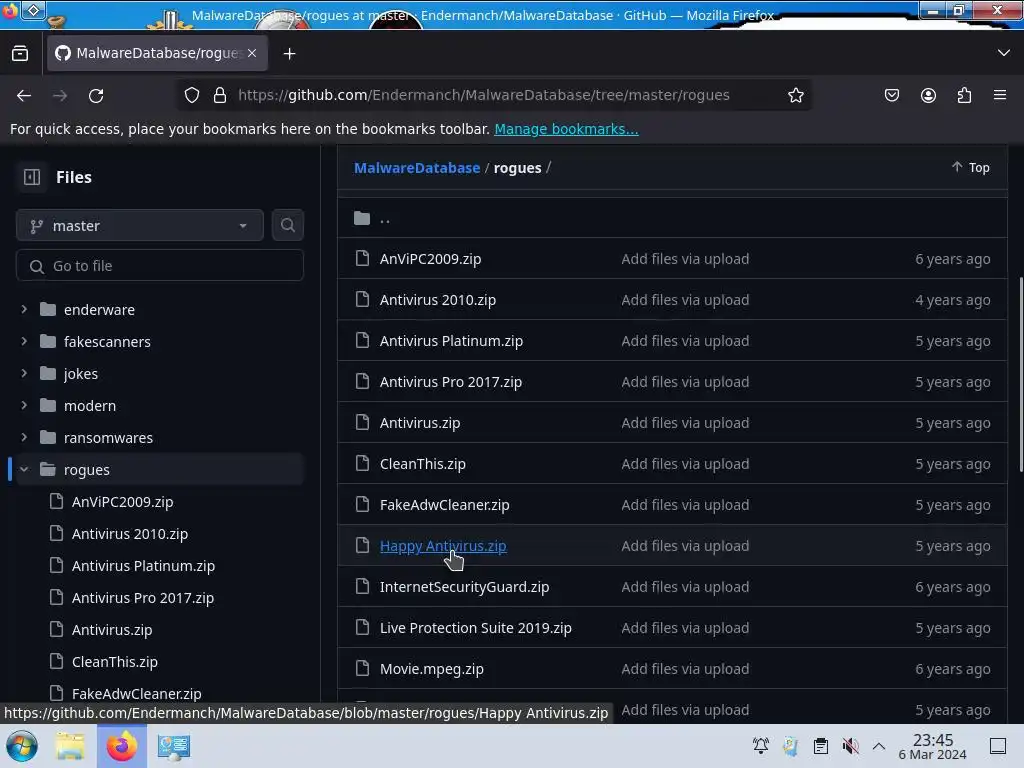Focus the Go to file field
Image resolution: width=1024 pixels, height=768 pixels.
(x=159, y=266)
